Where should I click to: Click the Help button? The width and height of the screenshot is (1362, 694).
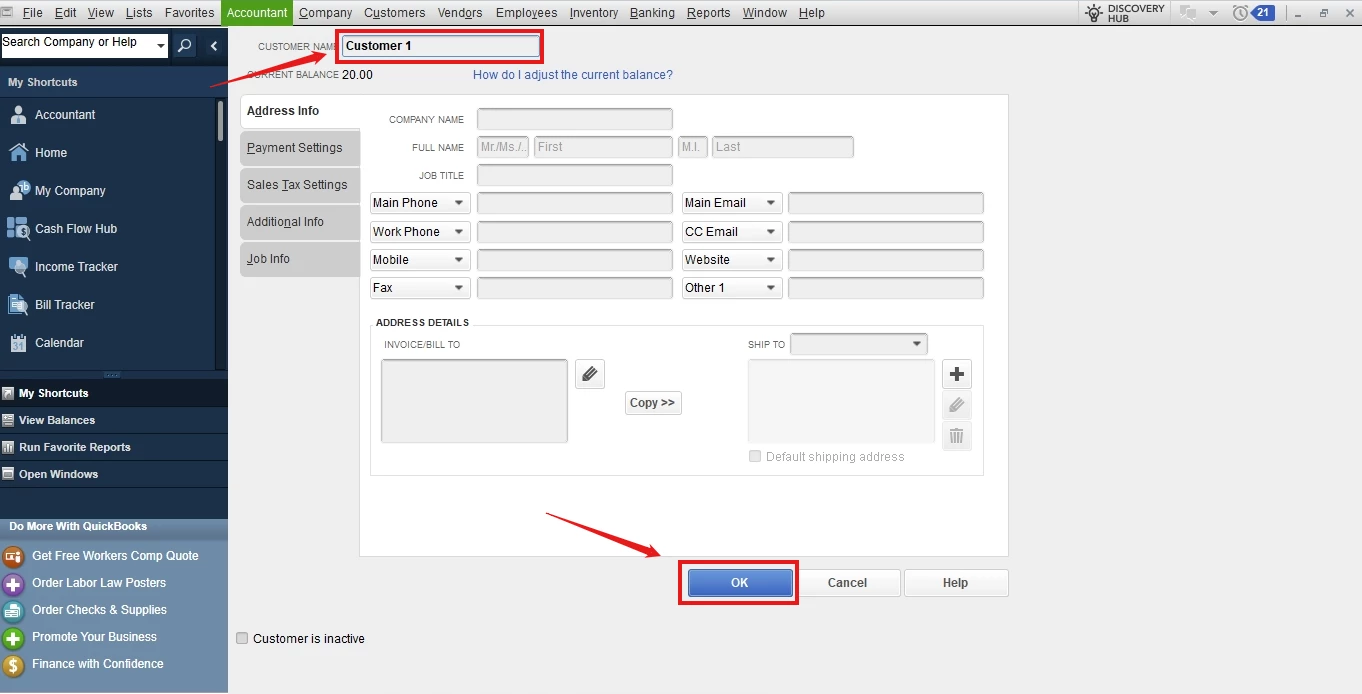click(956, 583)
